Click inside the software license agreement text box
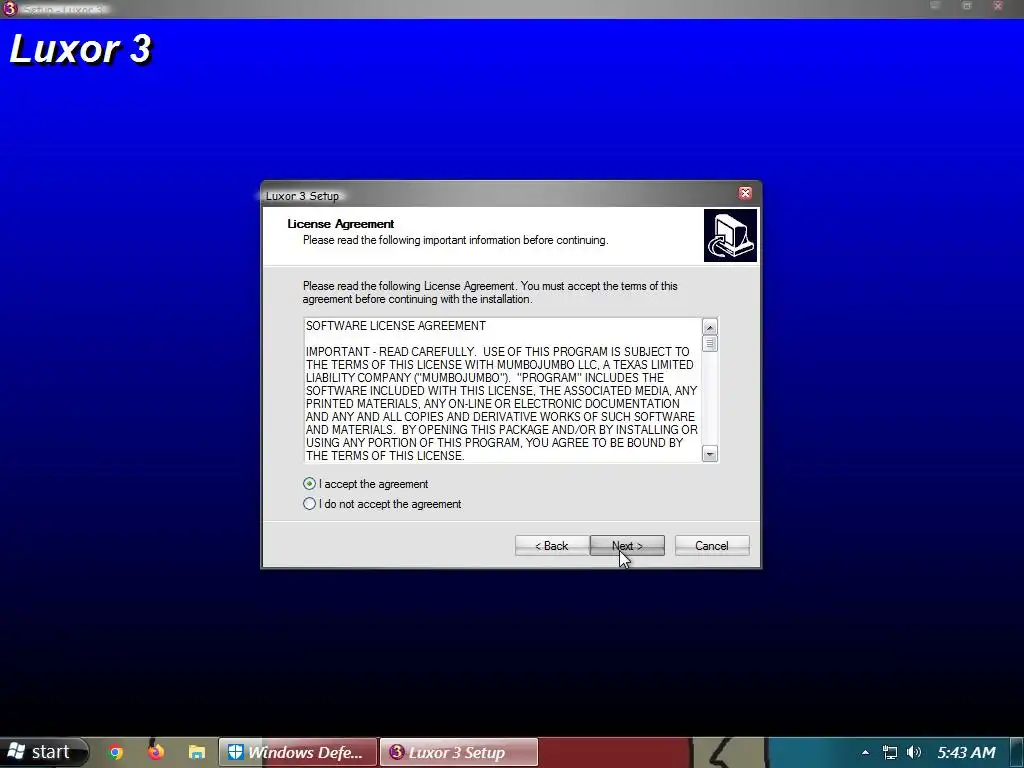Image resolution: width=1024 pixels, height=768 pixels. point(503,391)
